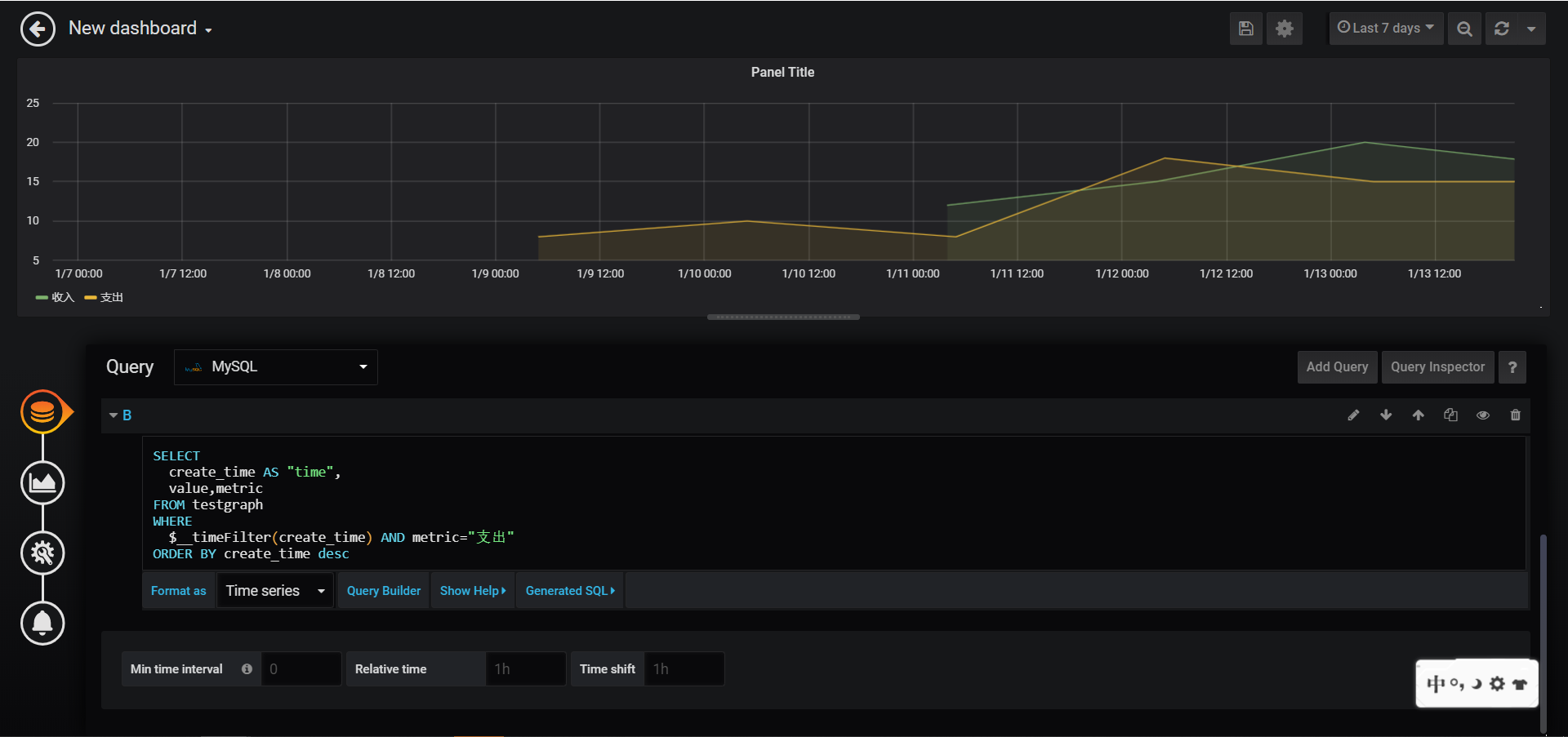Open the New dashboard title dropdown
The image size is (1568, 737).
coord(140,29)
